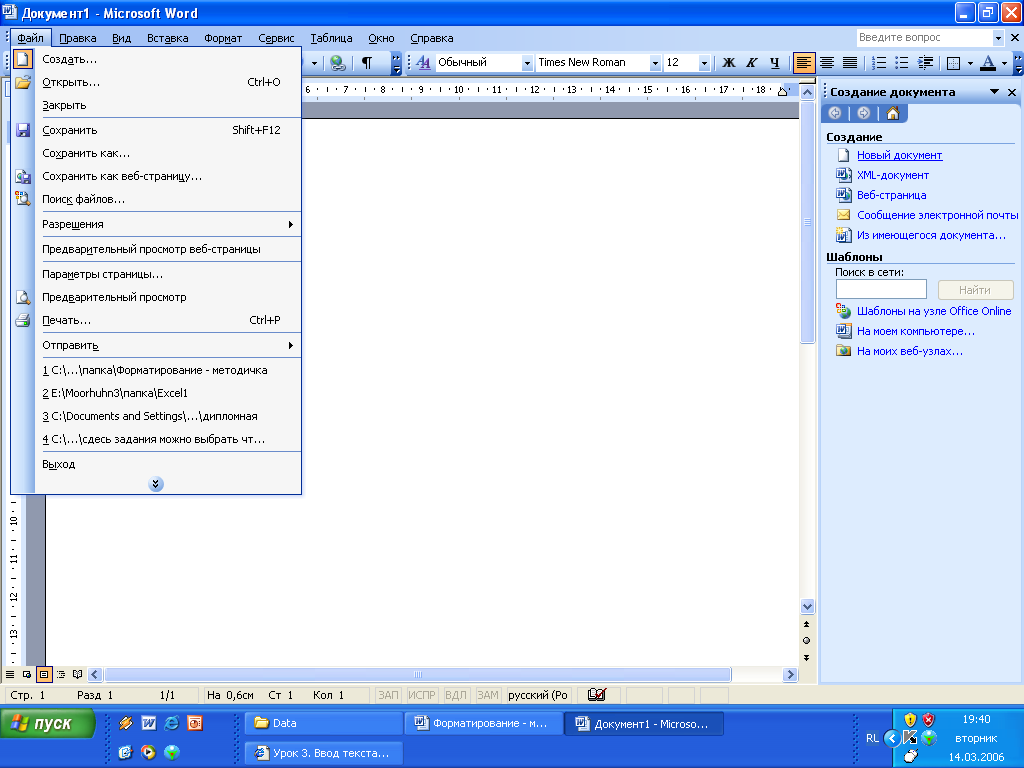Expand the Разрешения submenu
1024x768 pixels.
click(156, 224)
